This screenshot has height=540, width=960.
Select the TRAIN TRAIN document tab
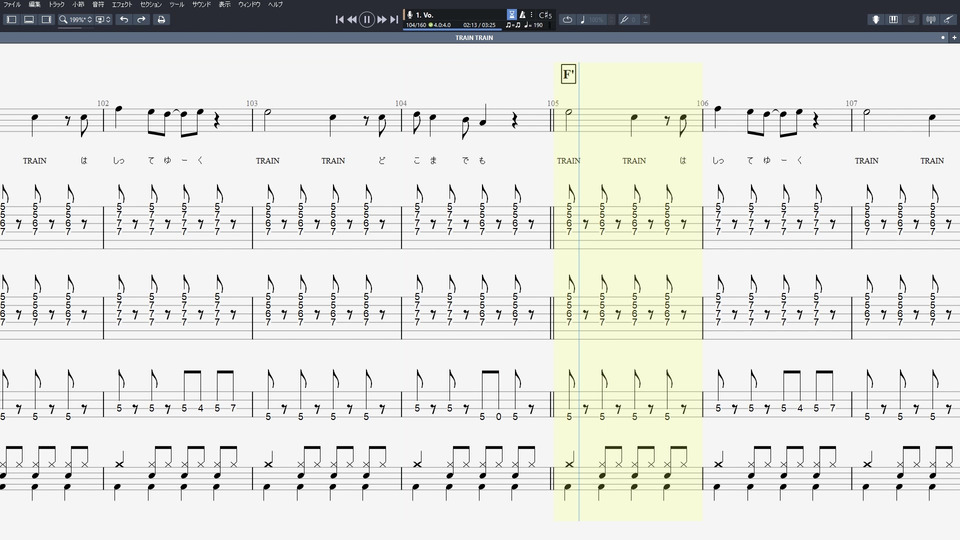point(474,38)
